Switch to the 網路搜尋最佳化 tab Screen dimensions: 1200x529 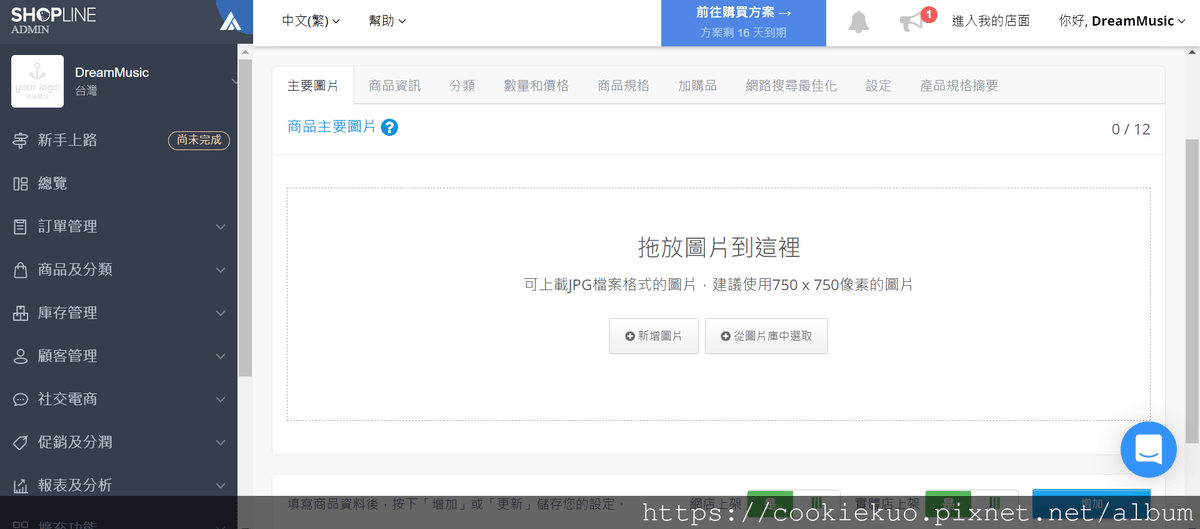coord(791,86)
